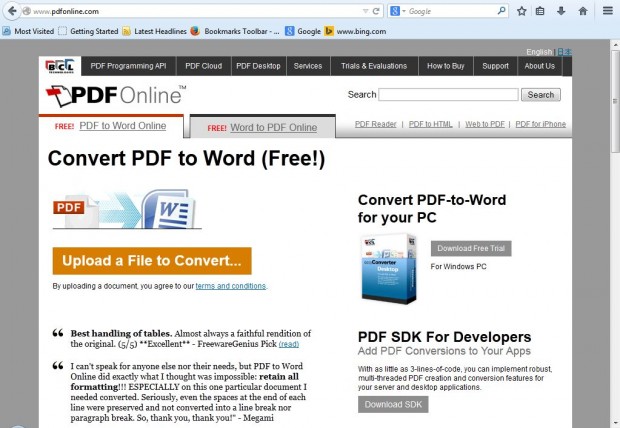Click the Download SDK button
620x428 pixels.
[x=393, y=404]
